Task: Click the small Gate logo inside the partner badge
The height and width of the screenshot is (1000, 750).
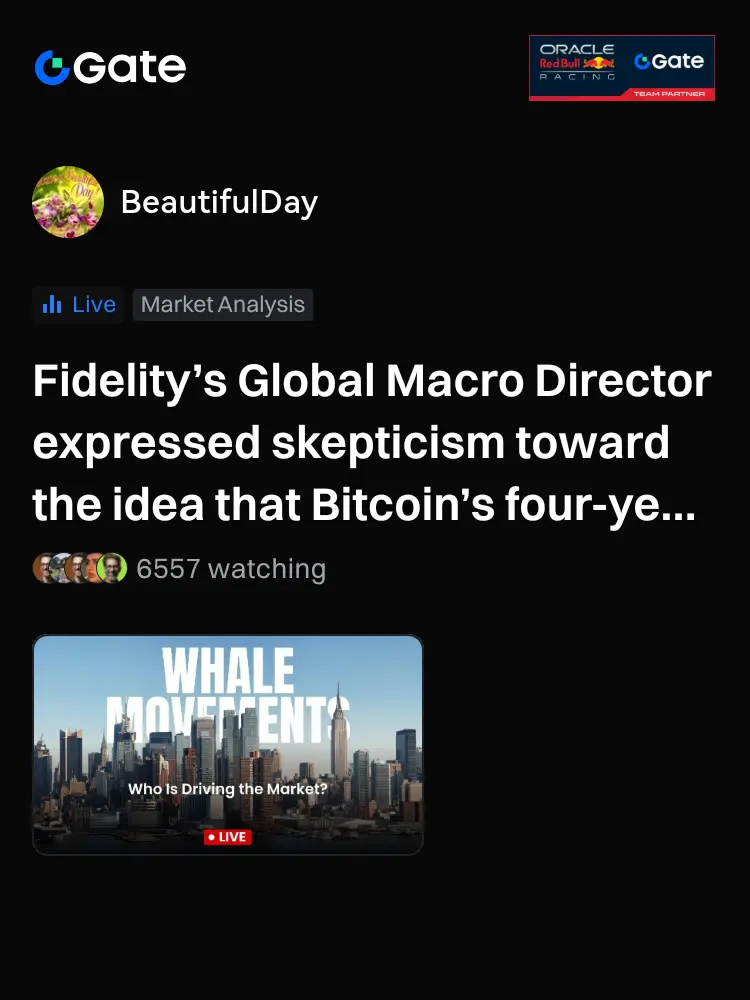Action: pos(669,61)
